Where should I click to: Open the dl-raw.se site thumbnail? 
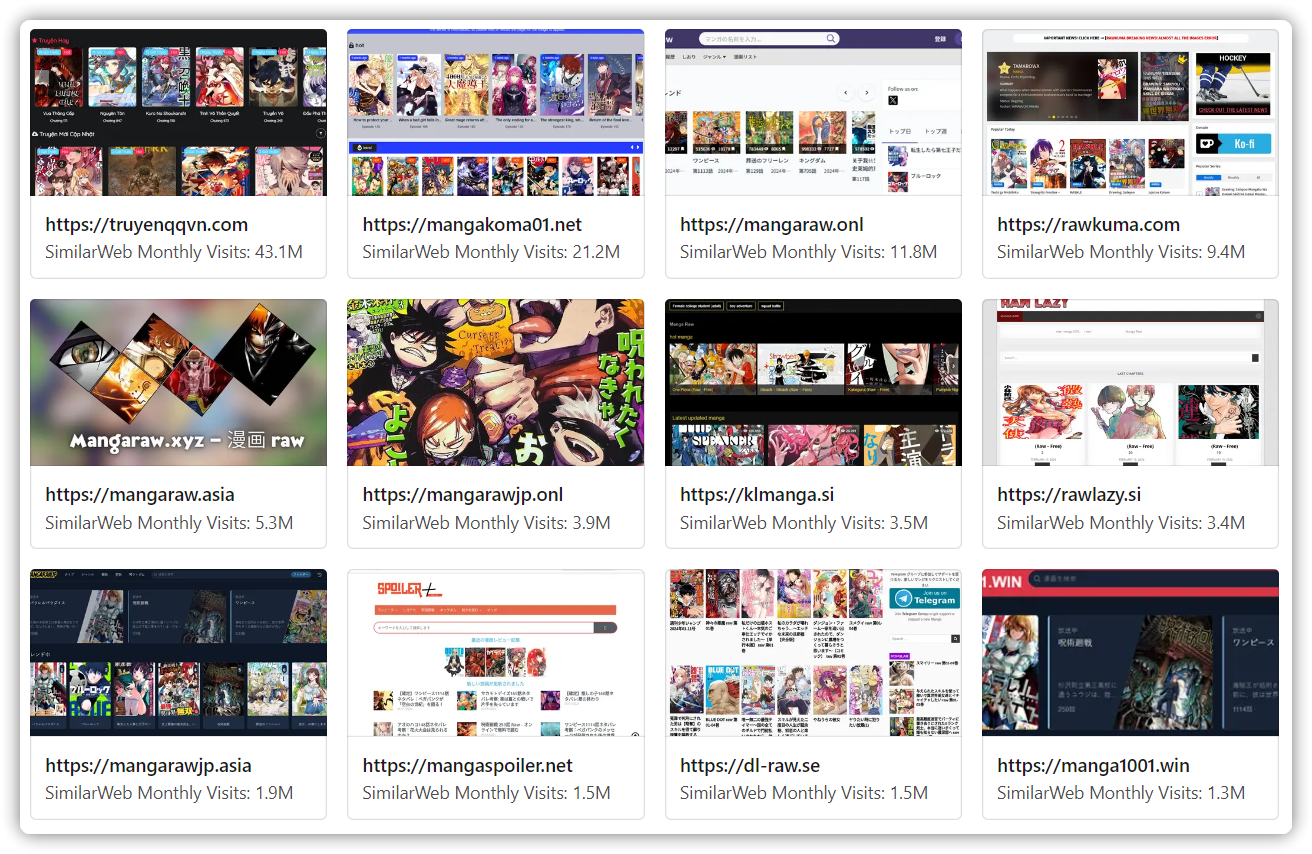pos(813,653)
